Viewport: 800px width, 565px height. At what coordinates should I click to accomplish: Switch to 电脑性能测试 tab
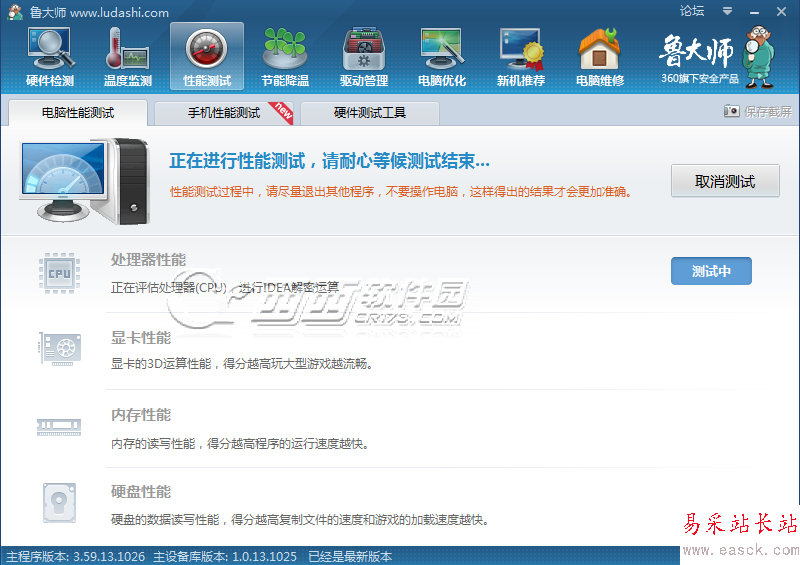click(x=78, y=112)
